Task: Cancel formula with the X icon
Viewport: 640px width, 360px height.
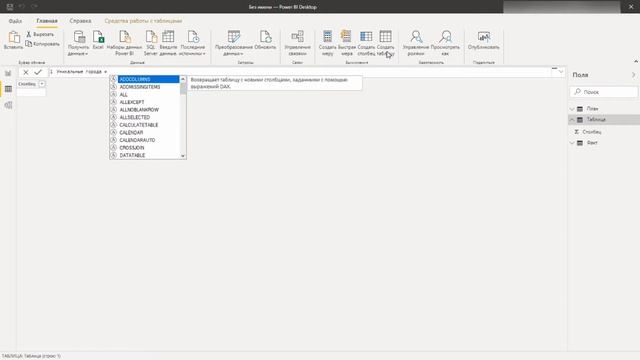Action: pyautogui.click(x=26, y=72)
